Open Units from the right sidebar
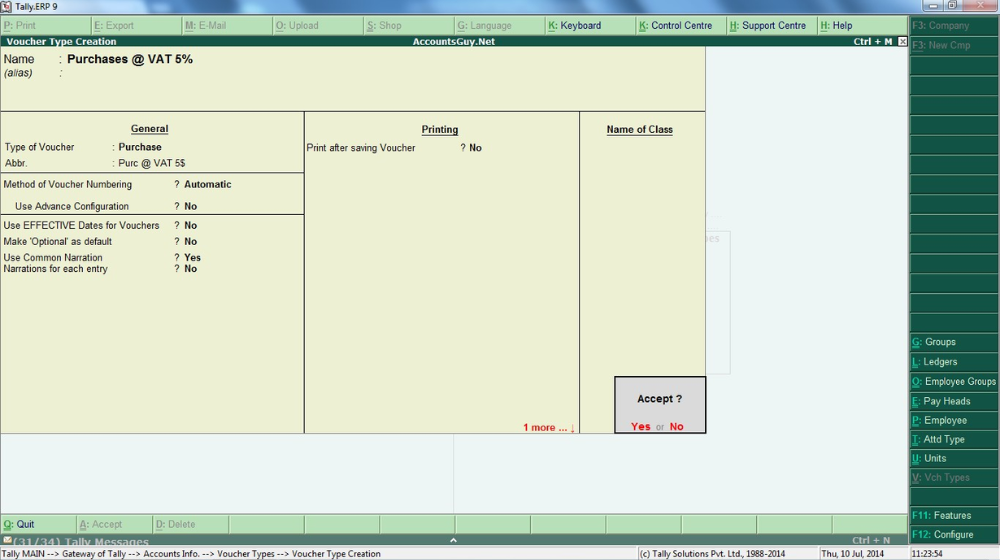 [935, 458]
